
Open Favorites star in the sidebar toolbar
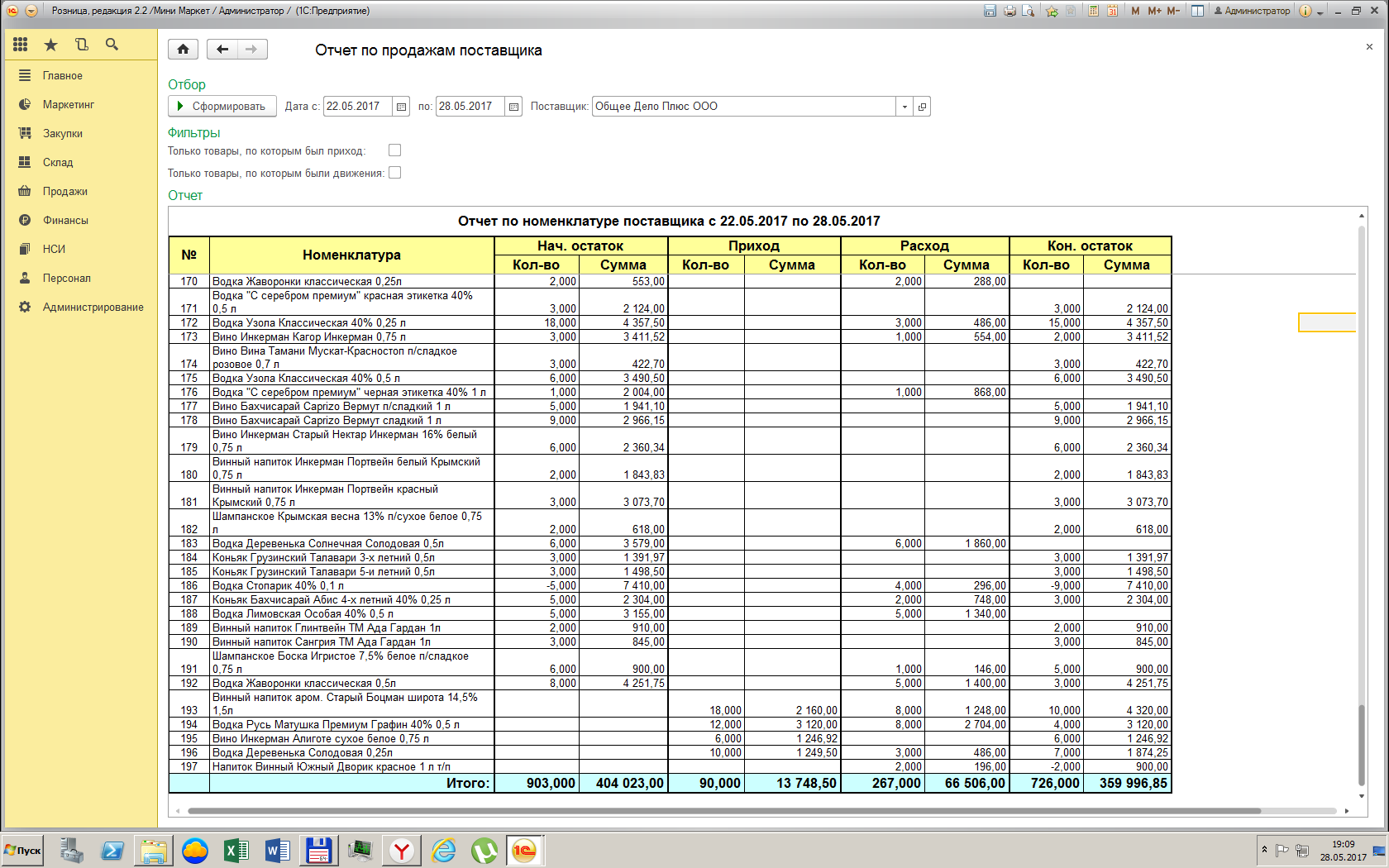click(x=50, y=45)
